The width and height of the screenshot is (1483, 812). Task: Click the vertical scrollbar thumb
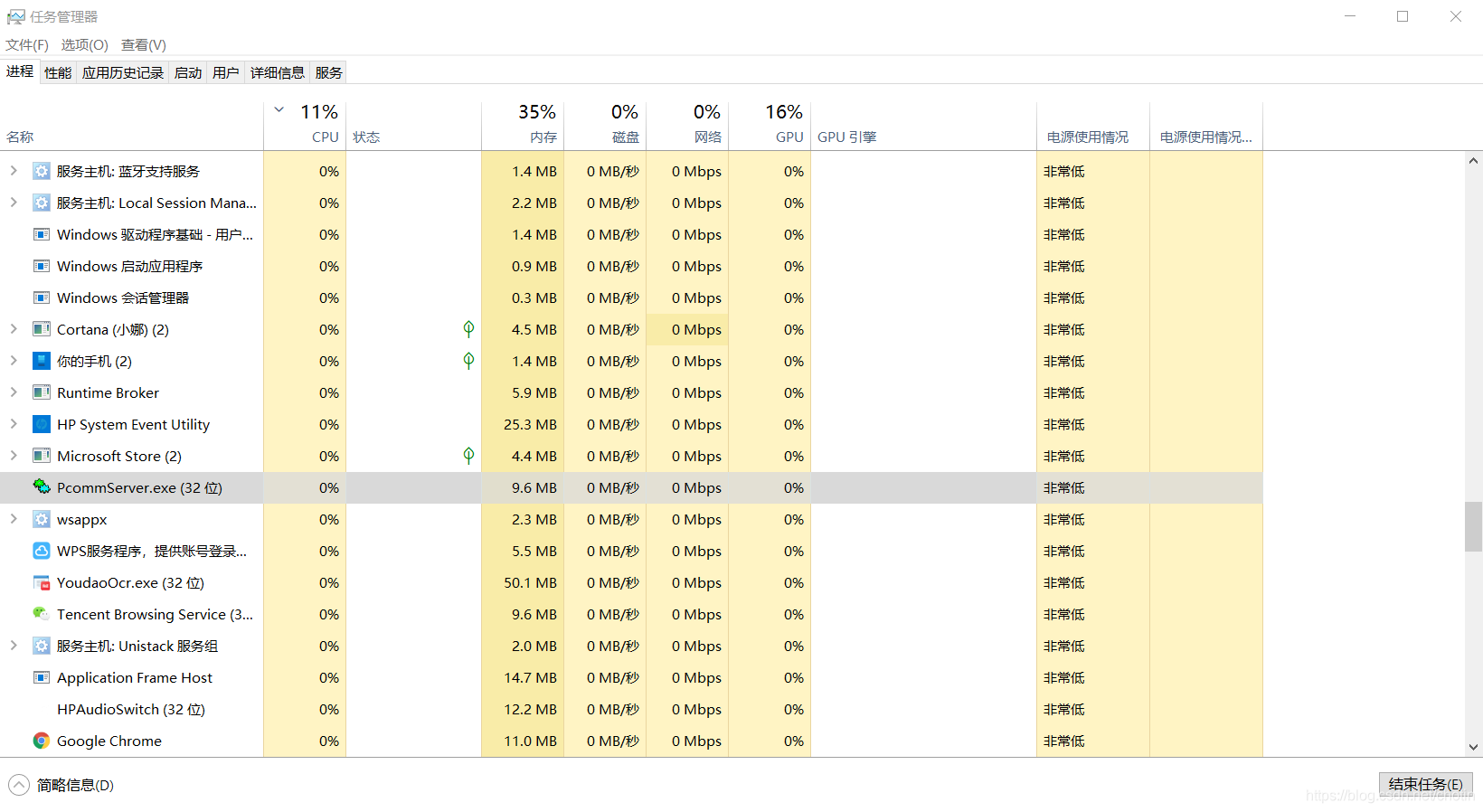tap(1474, 526)
